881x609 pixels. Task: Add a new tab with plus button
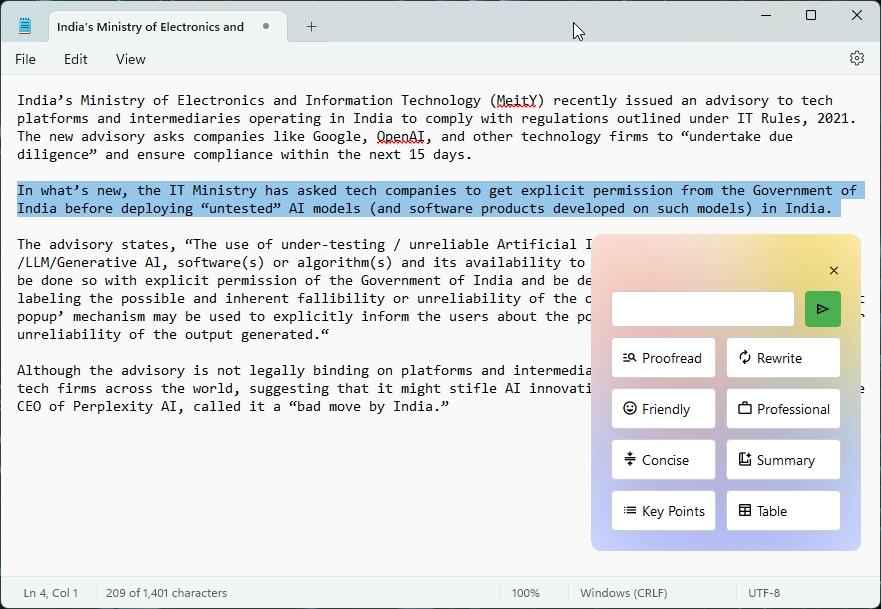311,26
